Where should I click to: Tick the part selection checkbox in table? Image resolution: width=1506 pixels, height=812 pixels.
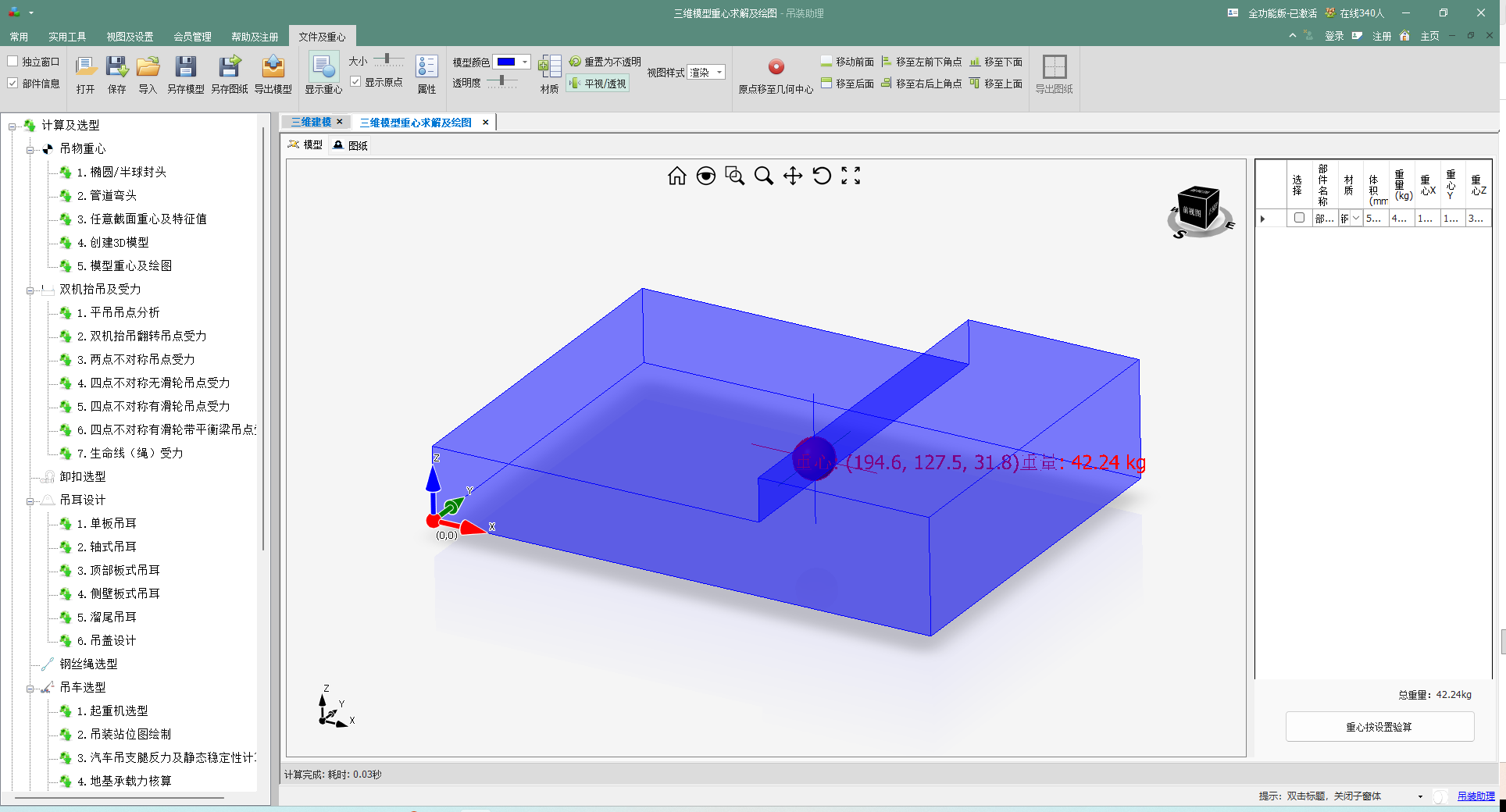pyautogui.click(x=1299, y=219)
